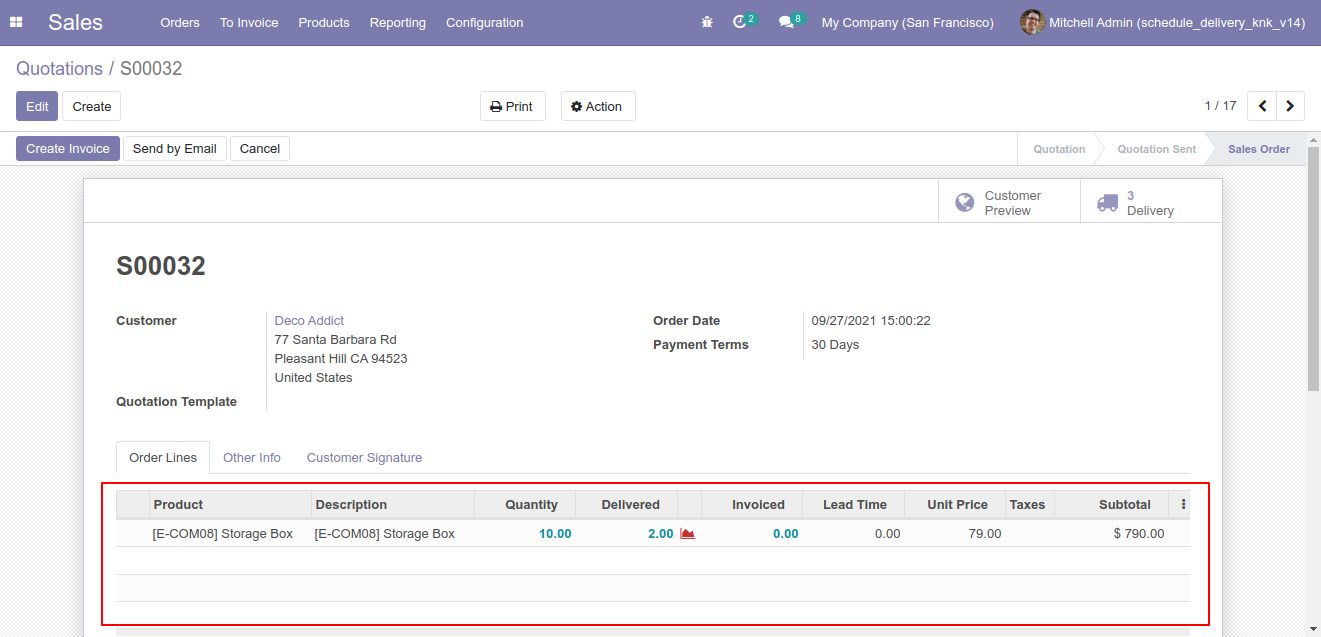The width and height of the screenshot is (1321, 637).
Task: Sort by the Description column header
Action: (x=392, y=505)
